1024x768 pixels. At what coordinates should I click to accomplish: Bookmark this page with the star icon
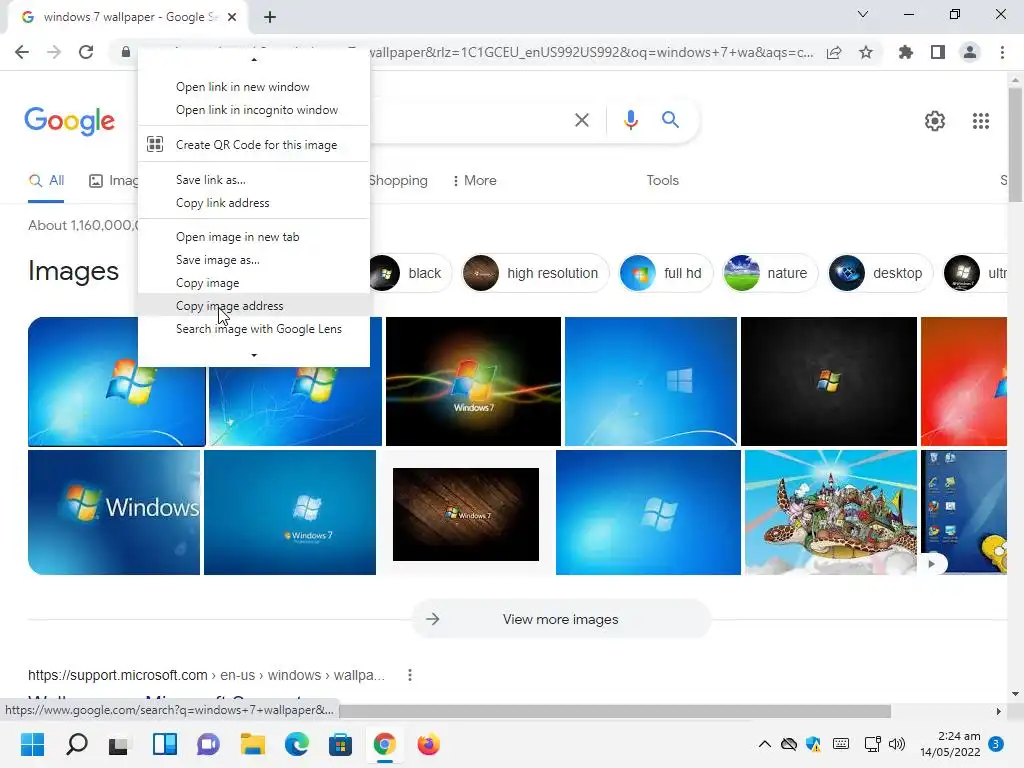[866, 52]
